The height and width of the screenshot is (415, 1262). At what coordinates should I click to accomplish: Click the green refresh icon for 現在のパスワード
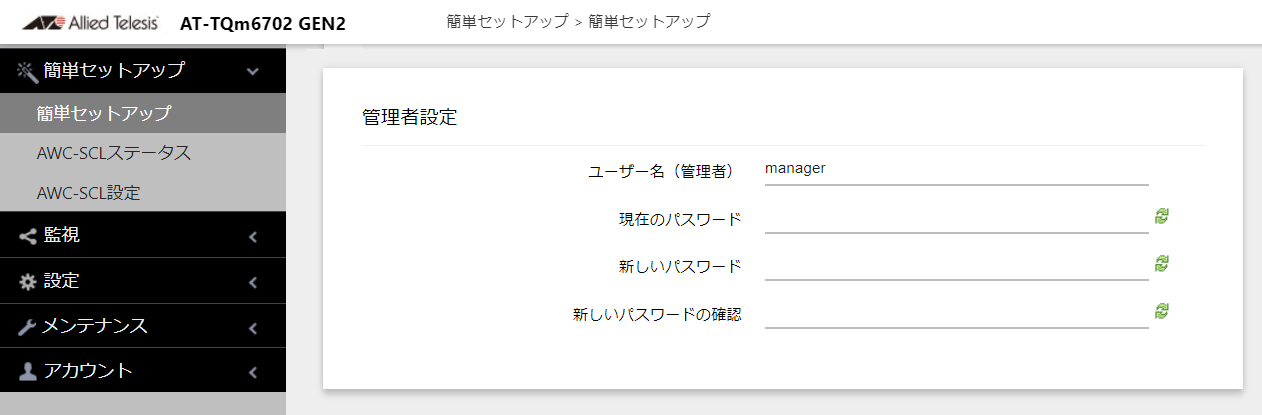pos(1162,216)
